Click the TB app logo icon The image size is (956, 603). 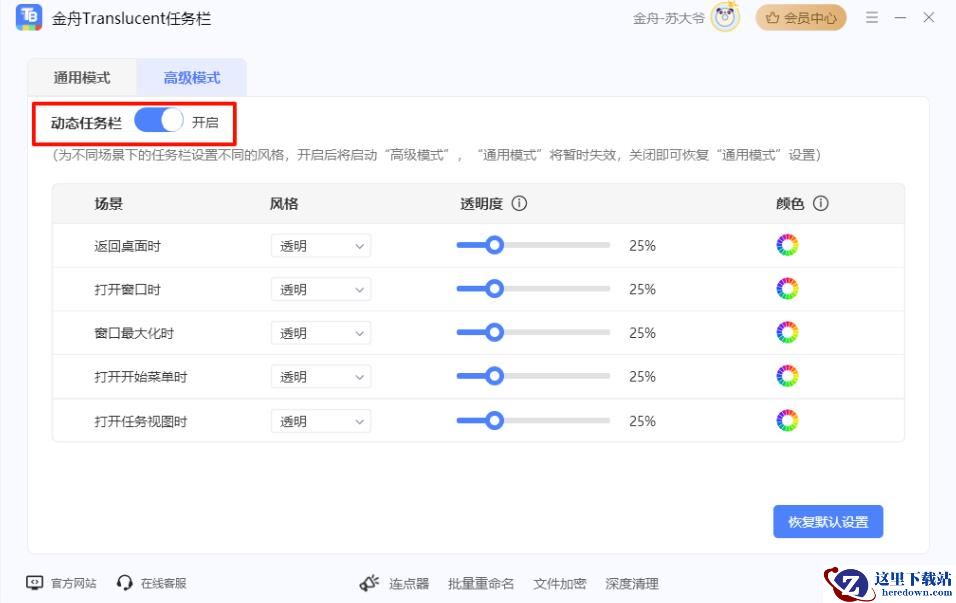pos(29,17)
